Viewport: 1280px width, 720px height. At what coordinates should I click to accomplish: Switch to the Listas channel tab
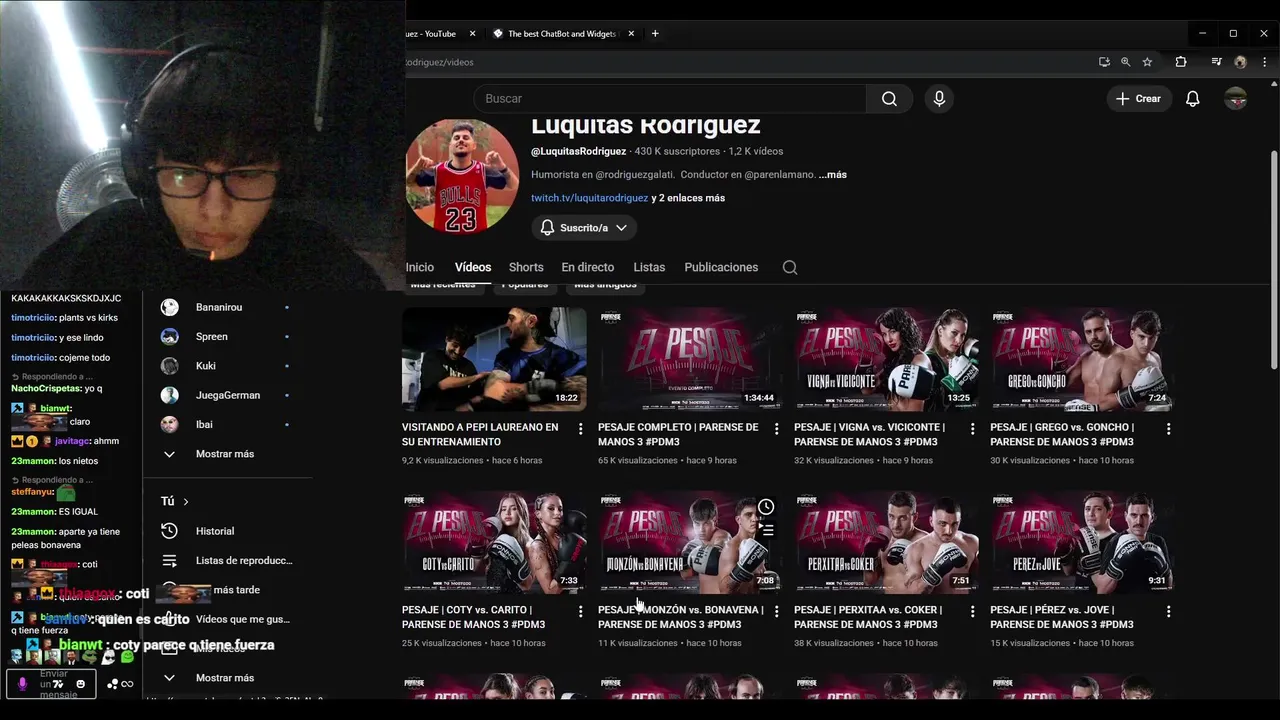[649, 267]
